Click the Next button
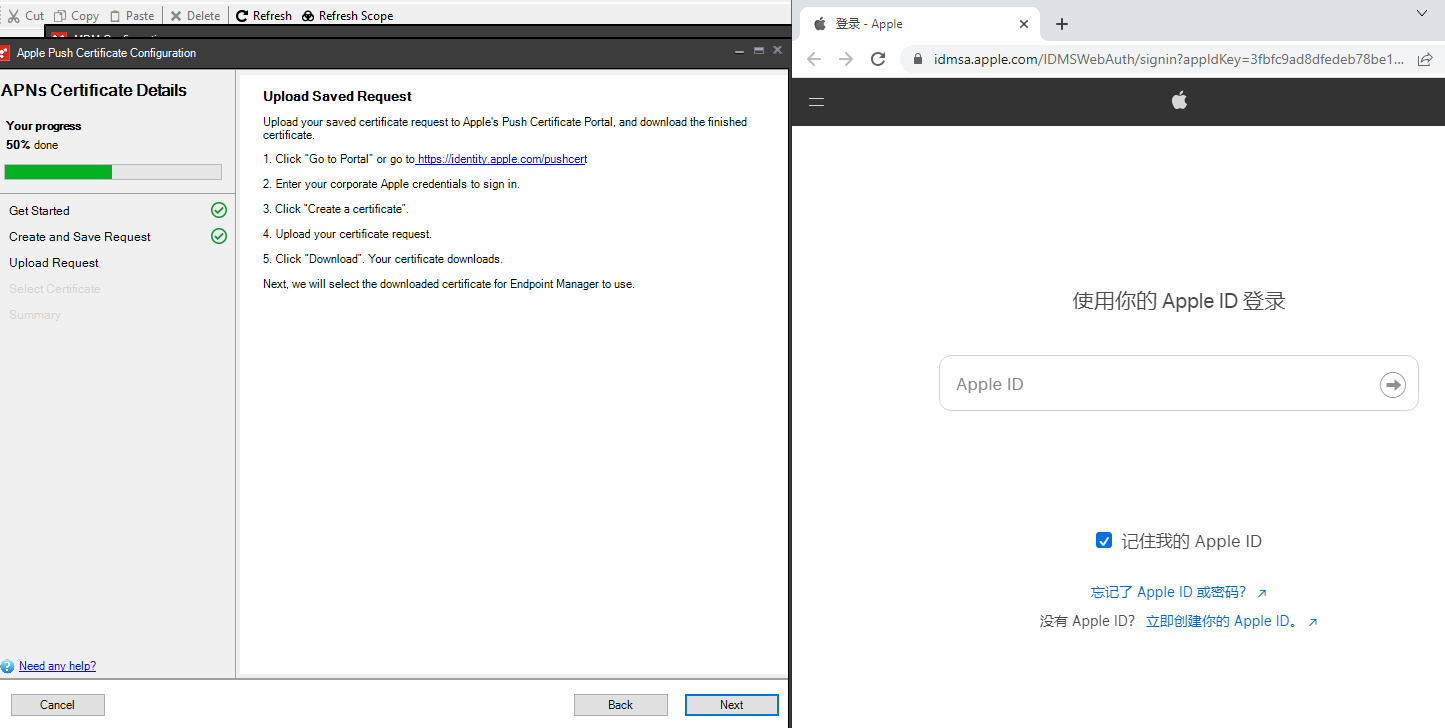 pos(731,704)
